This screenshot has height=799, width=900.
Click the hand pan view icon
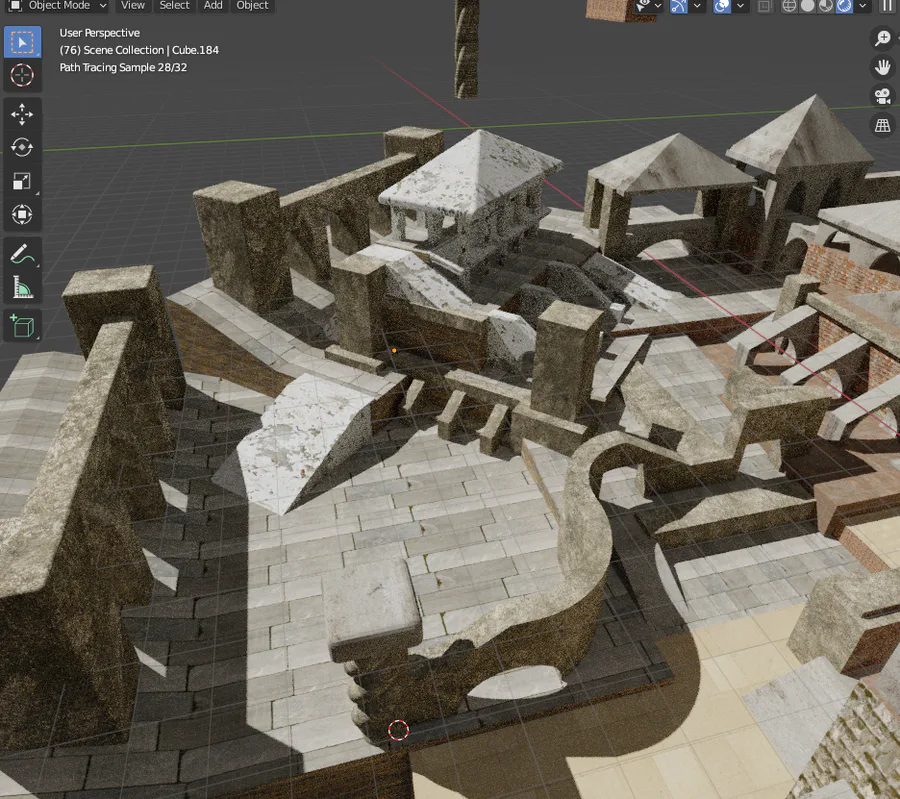point(882,67)
